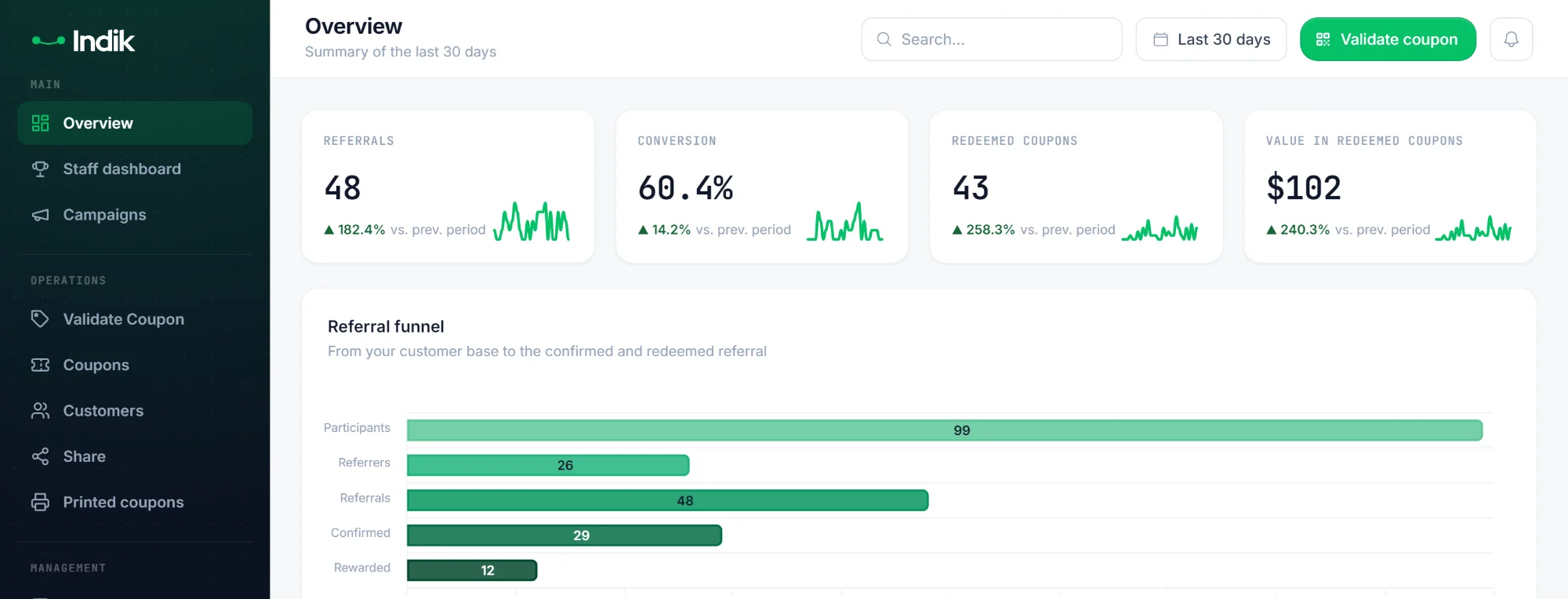The height and width of the screenshot is (599, 1568).
Task: Click the Printed coupons printer icon
Action: click(40, 502)
